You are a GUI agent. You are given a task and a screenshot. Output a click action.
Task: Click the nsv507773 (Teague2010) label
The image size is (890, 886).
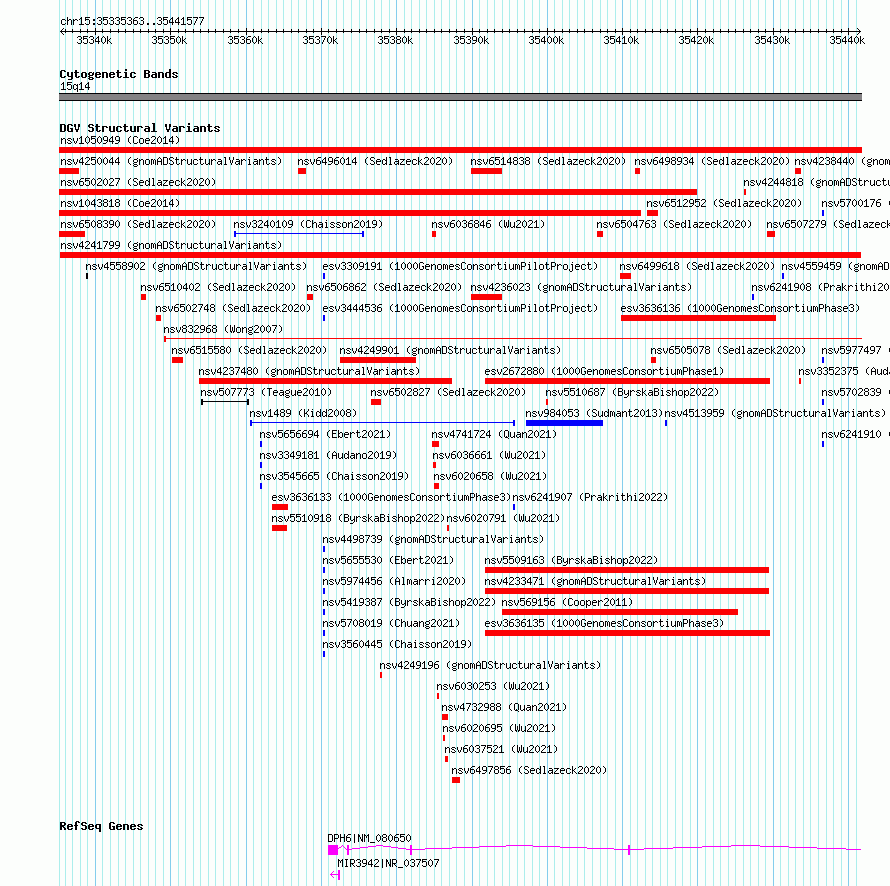click(266, 392)
